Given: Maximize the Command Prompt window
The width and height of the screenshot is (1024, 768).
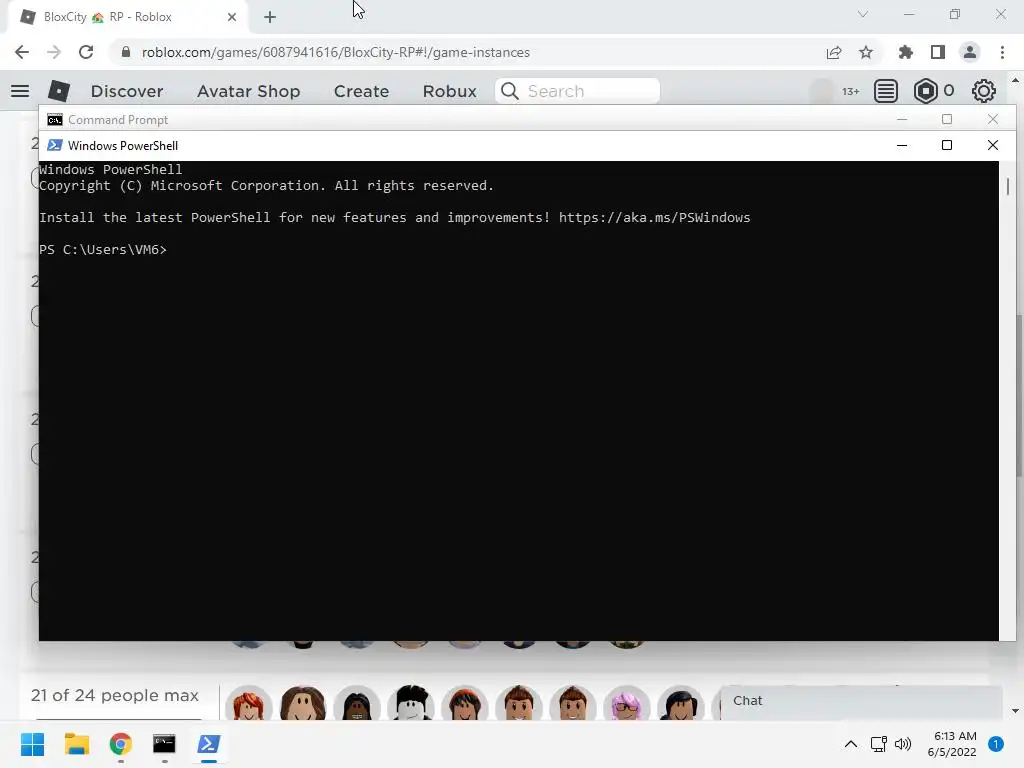Looking at the screenshot, I should 947,120.
